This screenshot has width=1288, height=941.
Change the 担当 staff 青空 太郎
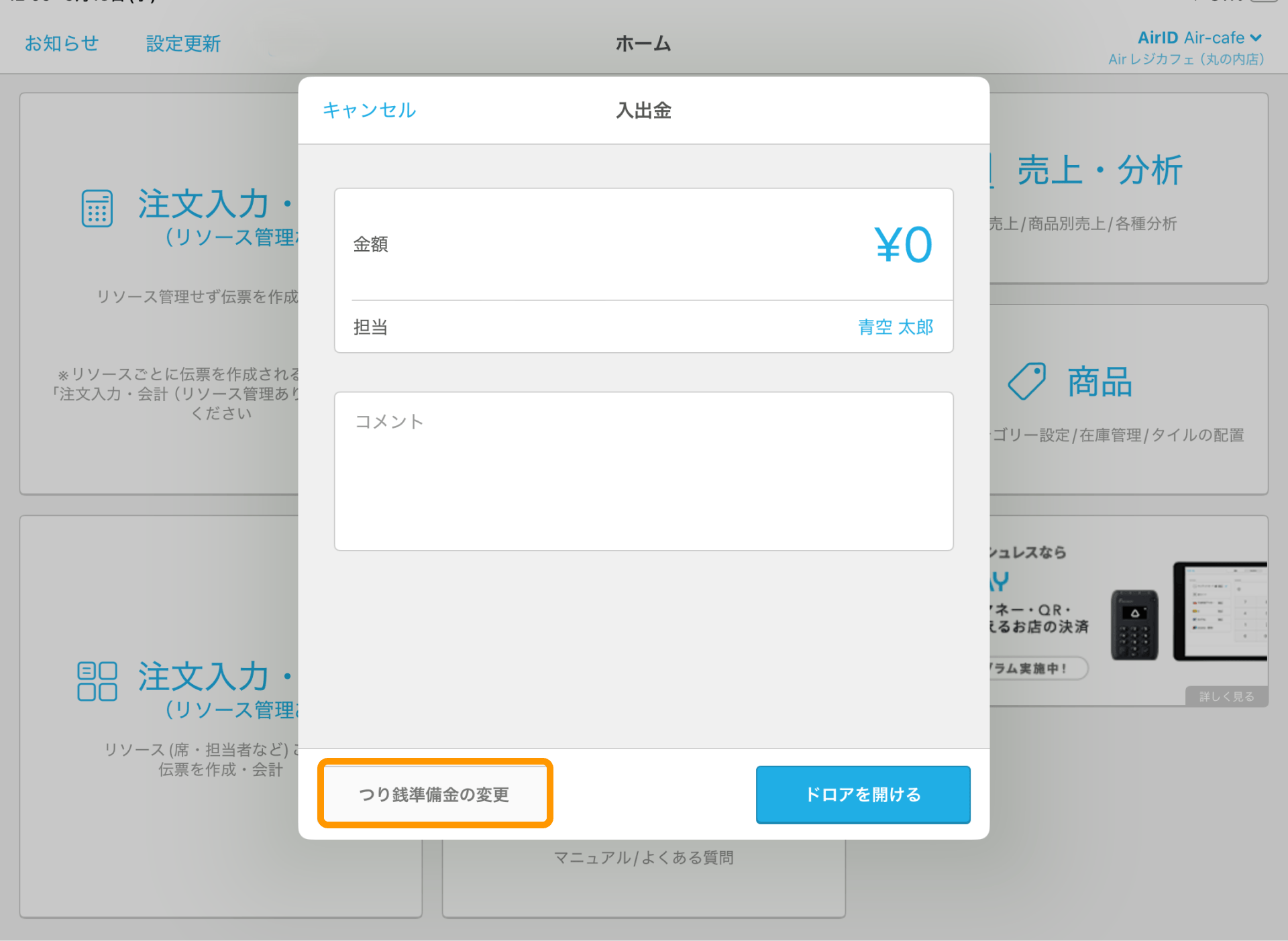pos(896,327)
